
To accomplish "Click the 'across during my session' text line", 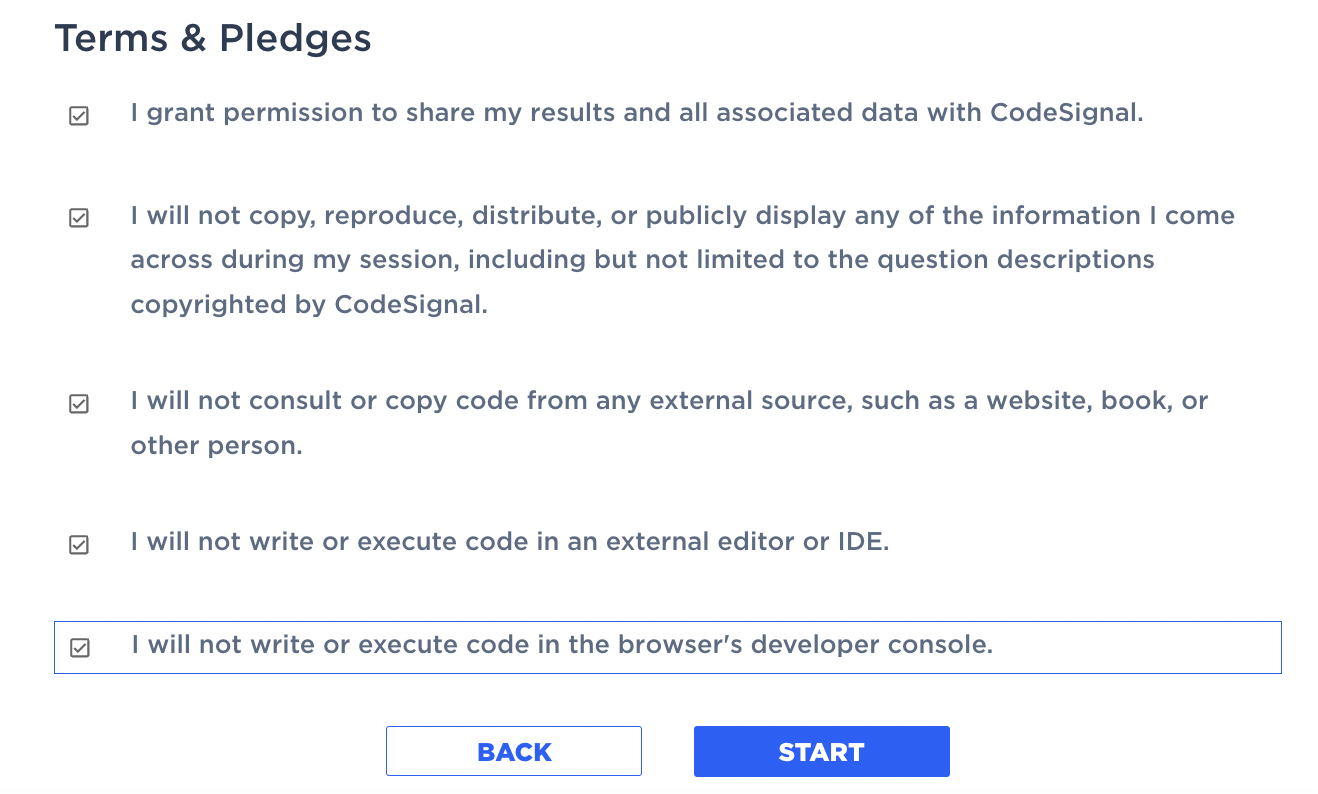I will click(x=643, y=260).
